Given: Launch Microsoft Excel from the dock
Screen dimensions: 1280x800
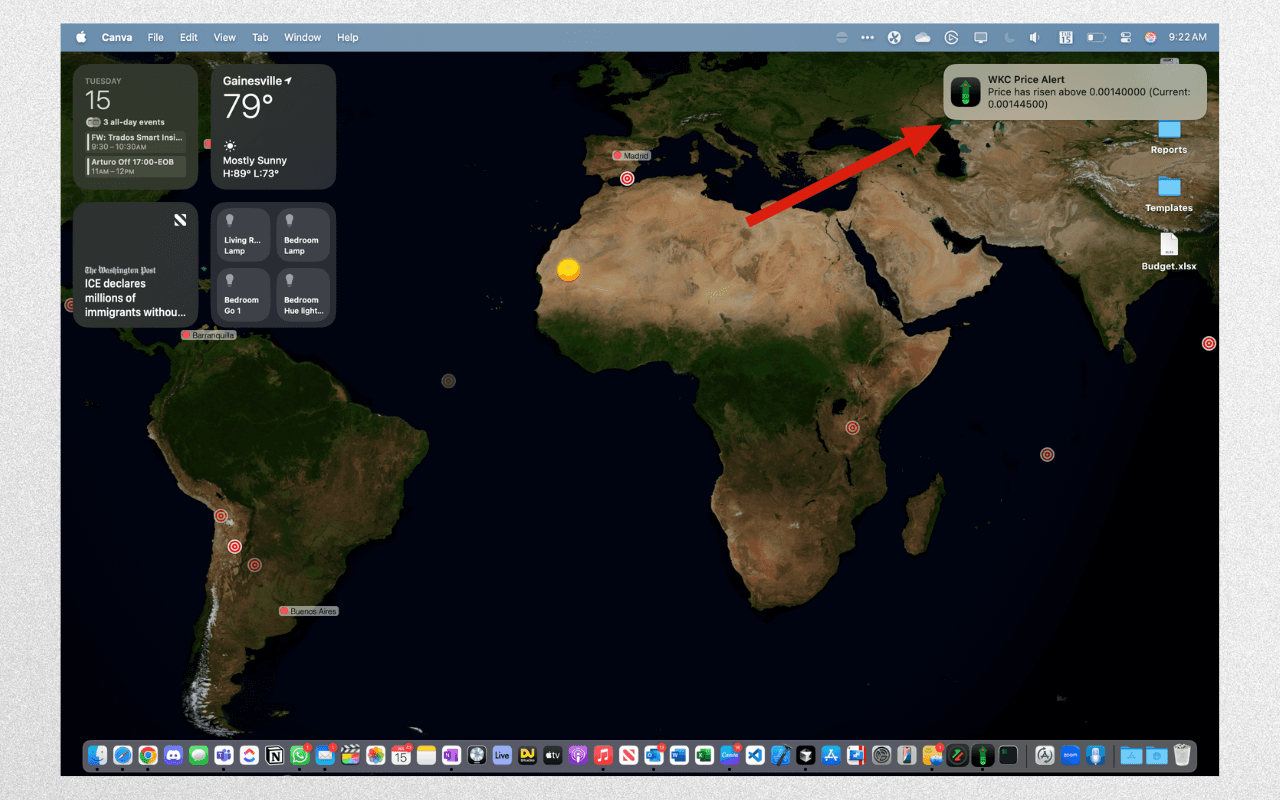Looking at the screenshot, I should coord(704,756).
